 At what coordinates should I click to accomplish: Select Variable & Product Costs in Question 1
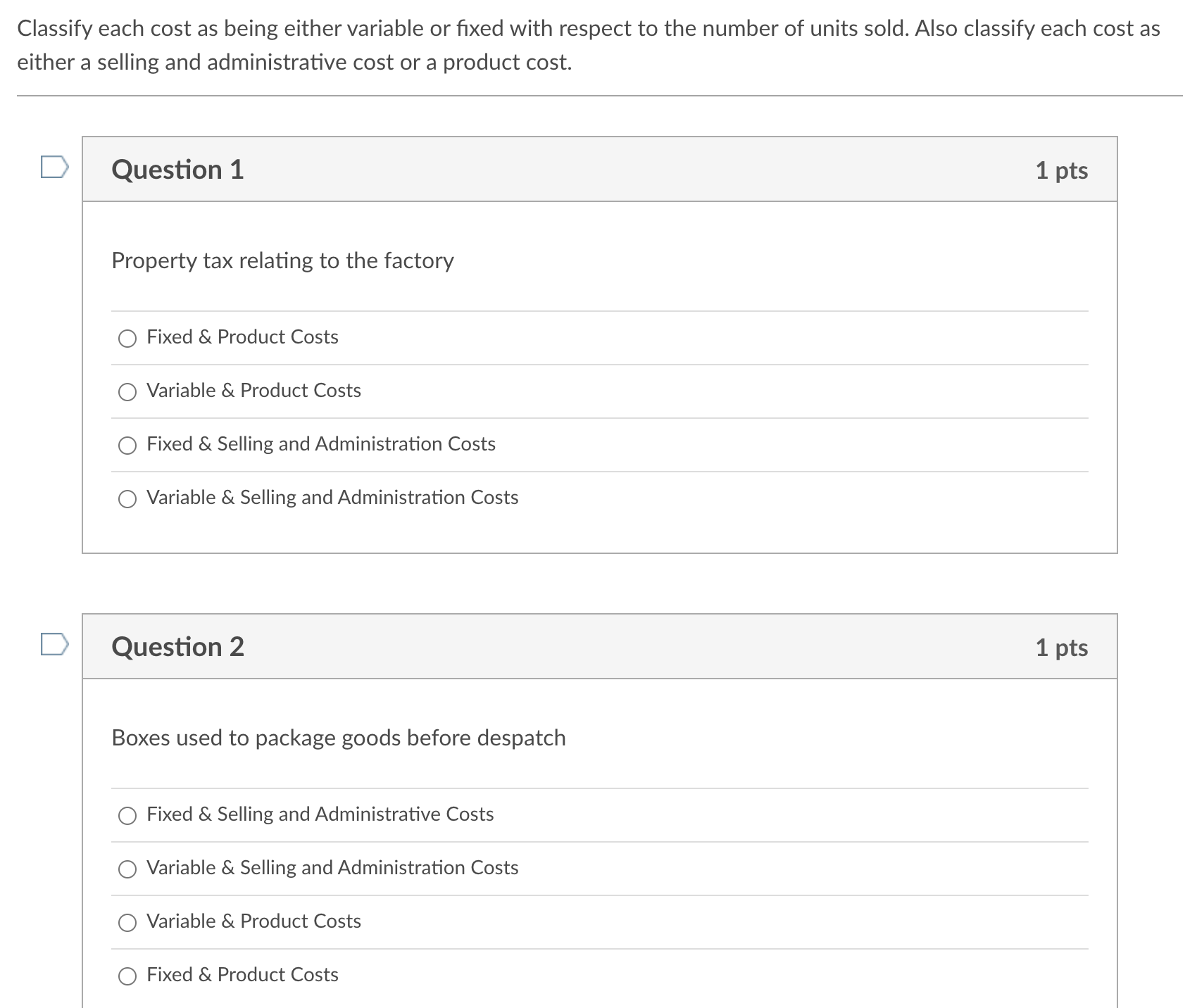tap(127, 392)
